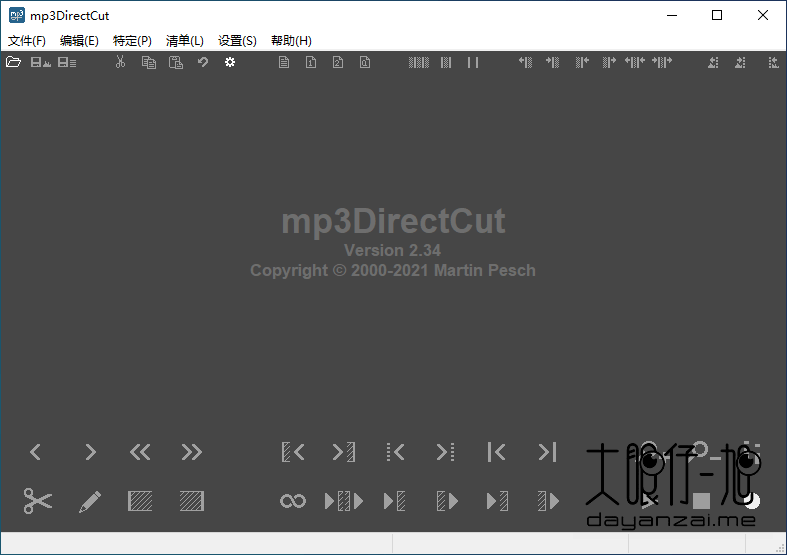Screen dimensions: 787x555
Task: Move selection end left via toolbar icon
Action: point(582,62)
